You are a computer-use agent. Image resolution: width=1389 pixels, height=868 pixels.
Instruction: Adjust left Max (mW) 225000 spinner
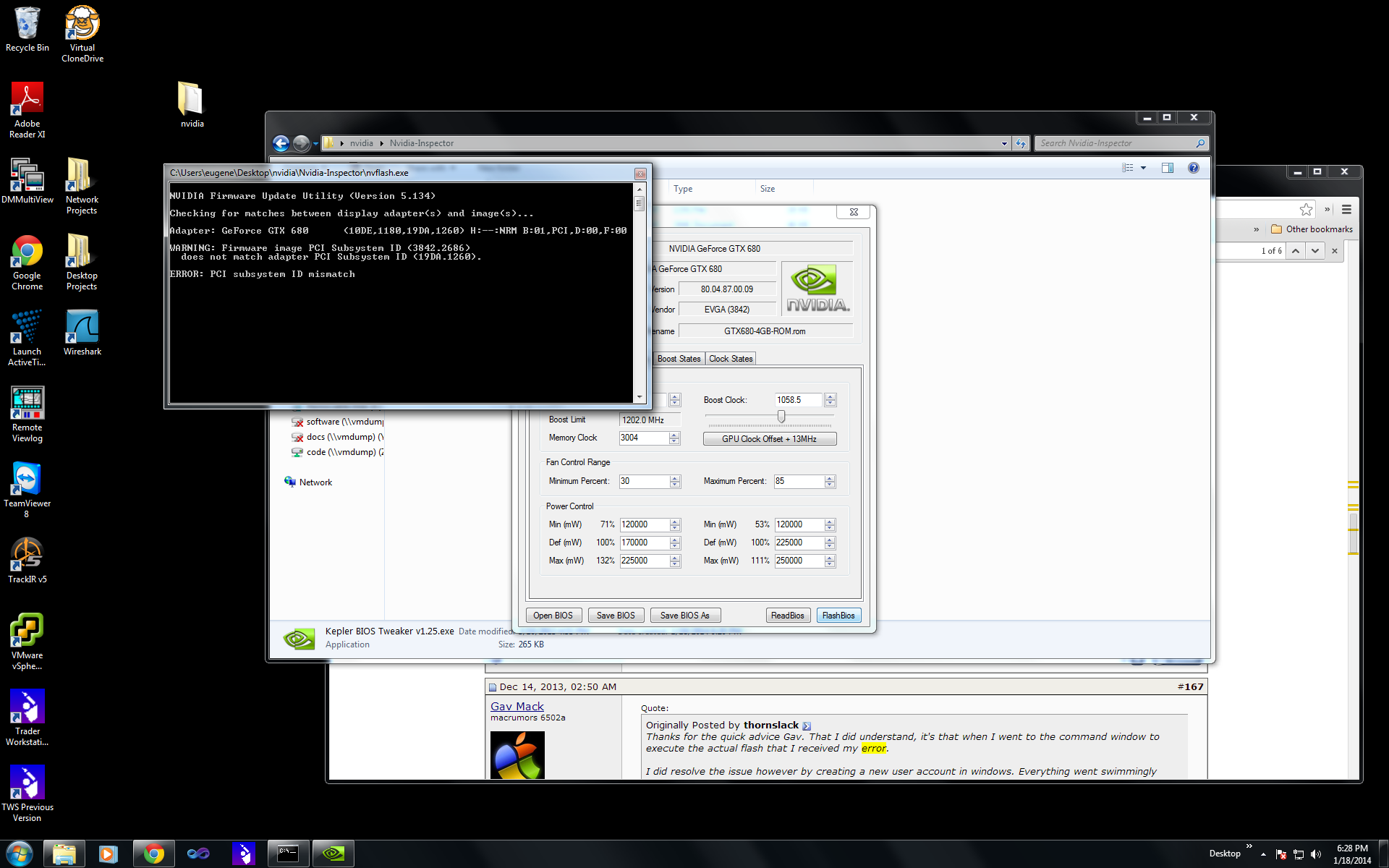[675, 561]
